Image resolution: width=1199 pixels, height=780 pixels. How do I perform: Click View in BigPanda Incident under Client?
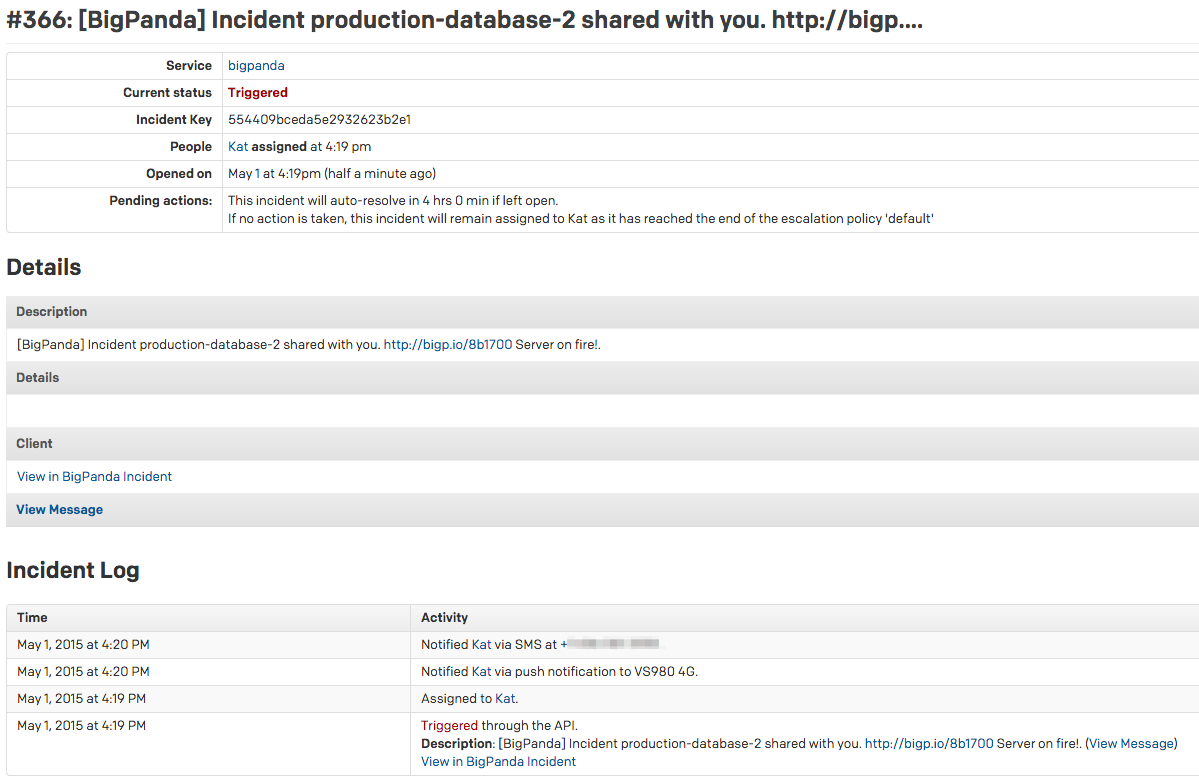tap(94, 476)
